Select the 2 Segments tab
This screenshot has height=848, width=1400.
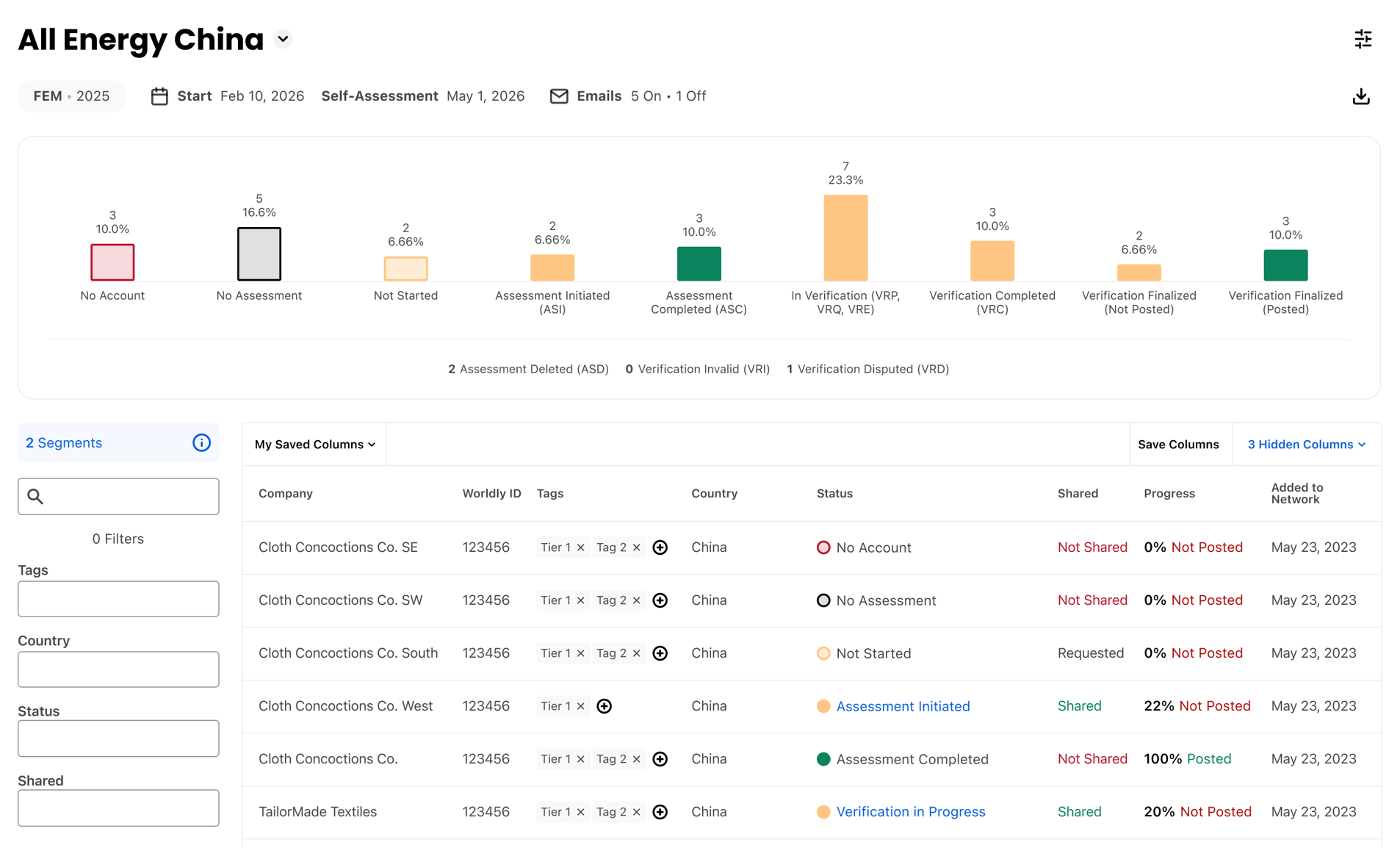point(64,443)
